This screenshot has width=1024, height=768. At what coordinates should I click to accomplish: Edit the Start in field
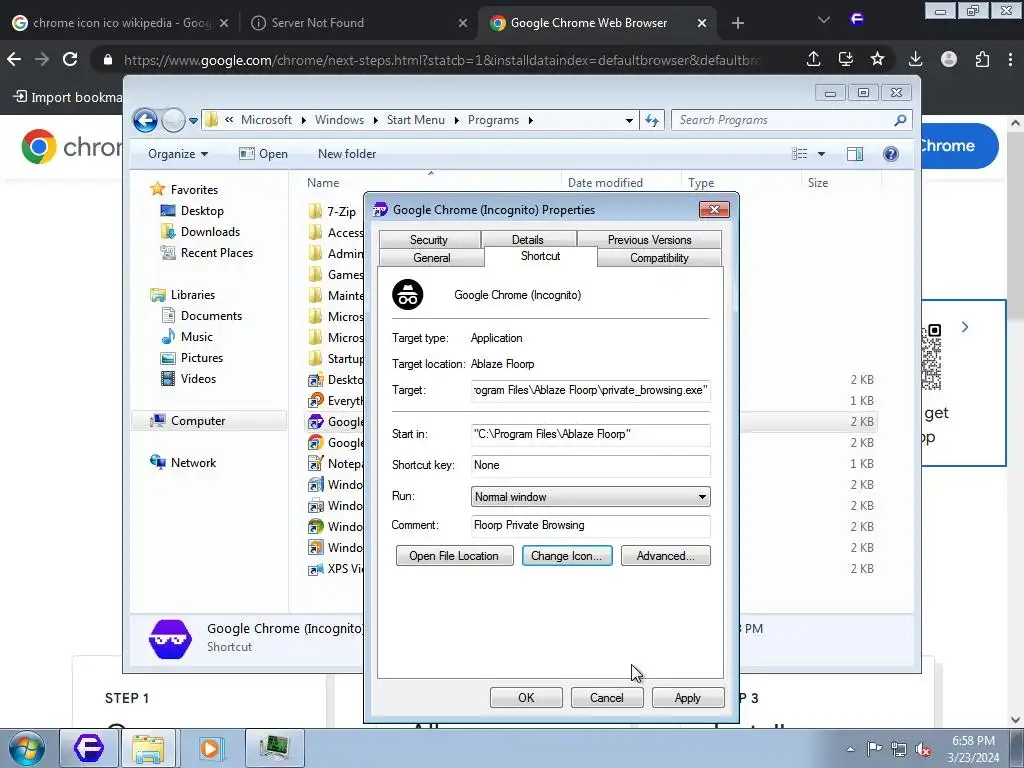590,434
